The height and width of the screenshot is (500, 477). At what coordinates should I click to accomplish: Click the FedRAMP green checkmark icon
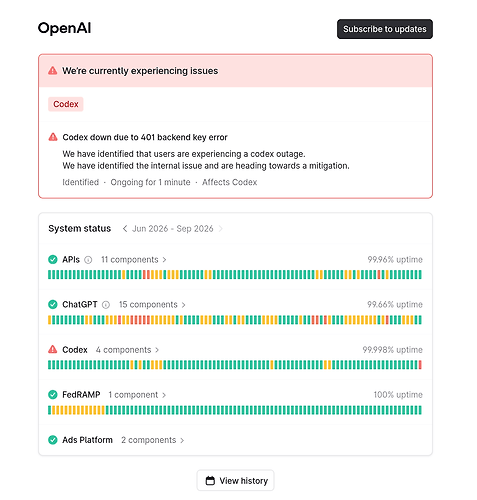(x=53, y=395)
